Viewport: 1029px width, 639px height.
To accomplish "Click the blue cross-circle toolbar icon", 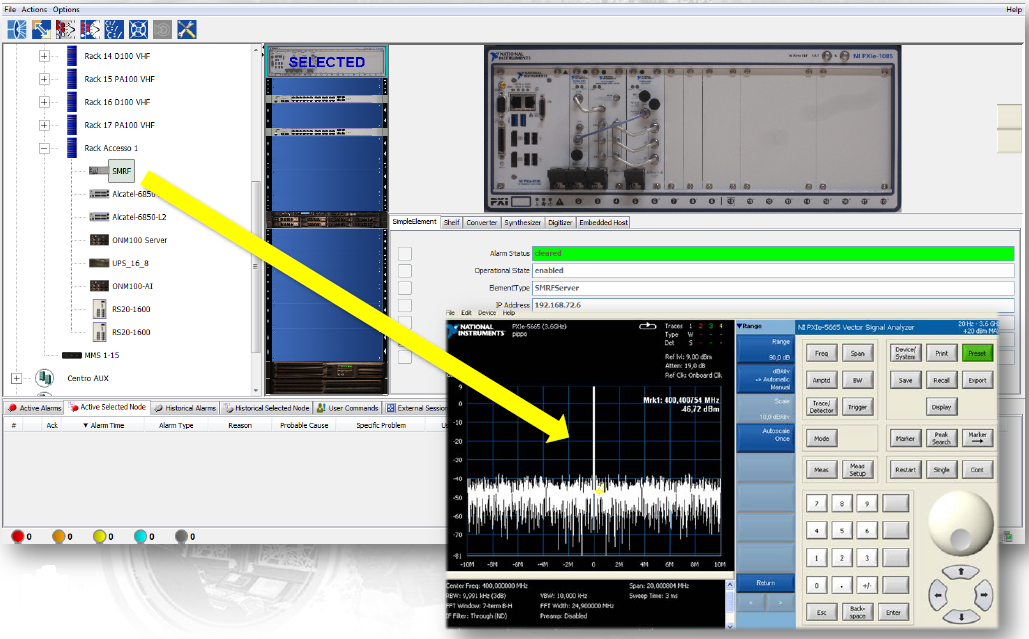I will click(138, 29).
